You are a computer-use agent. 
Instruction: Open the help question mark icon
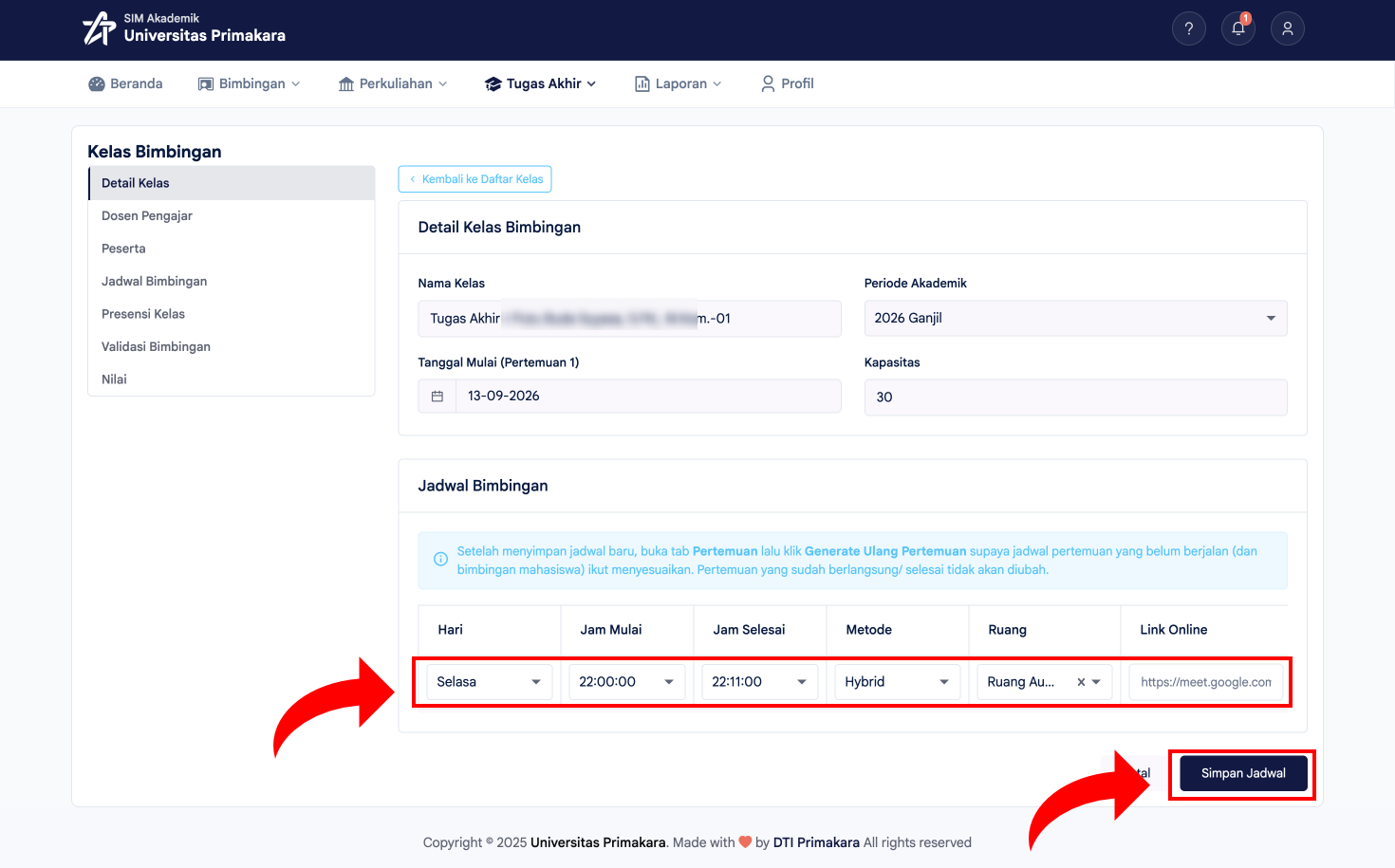(x=1189, y=28)
